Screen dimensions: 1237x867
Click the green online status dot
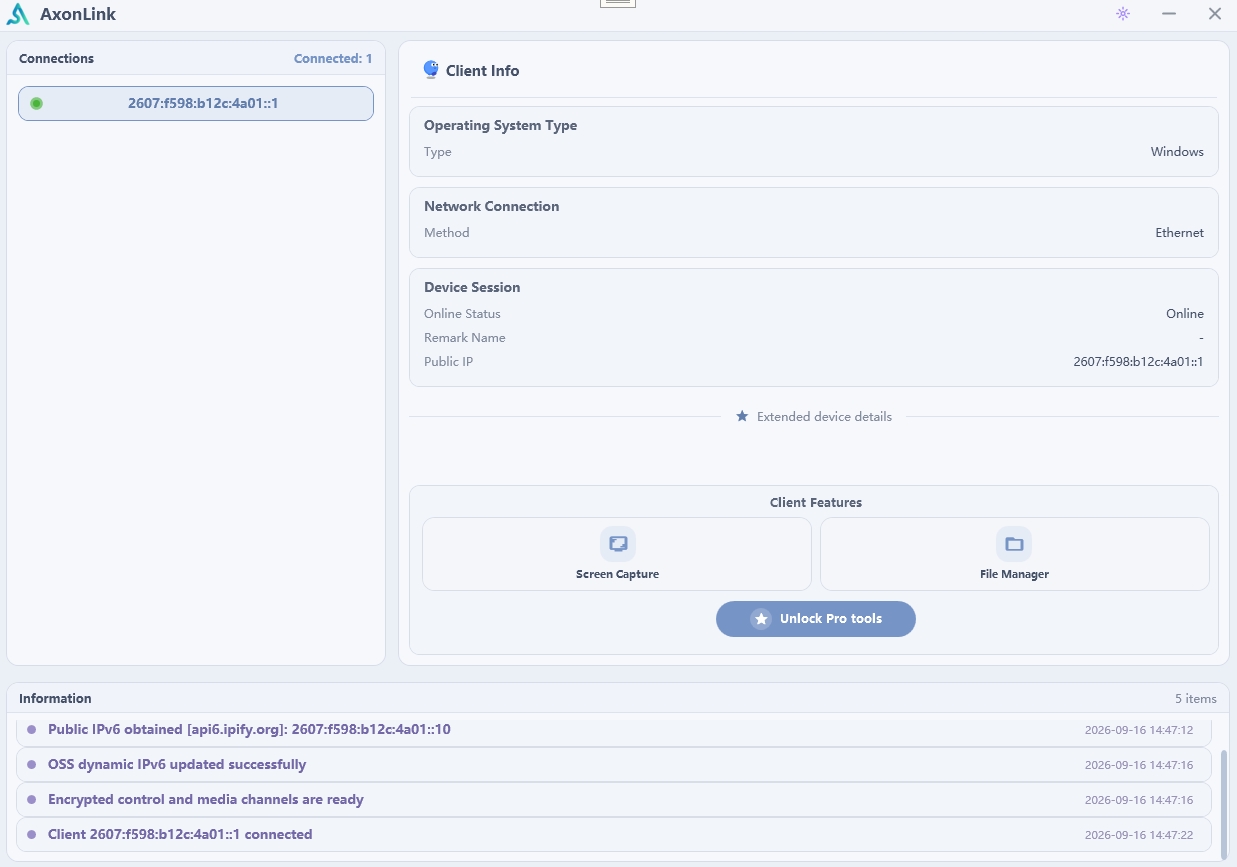point(37,103)
